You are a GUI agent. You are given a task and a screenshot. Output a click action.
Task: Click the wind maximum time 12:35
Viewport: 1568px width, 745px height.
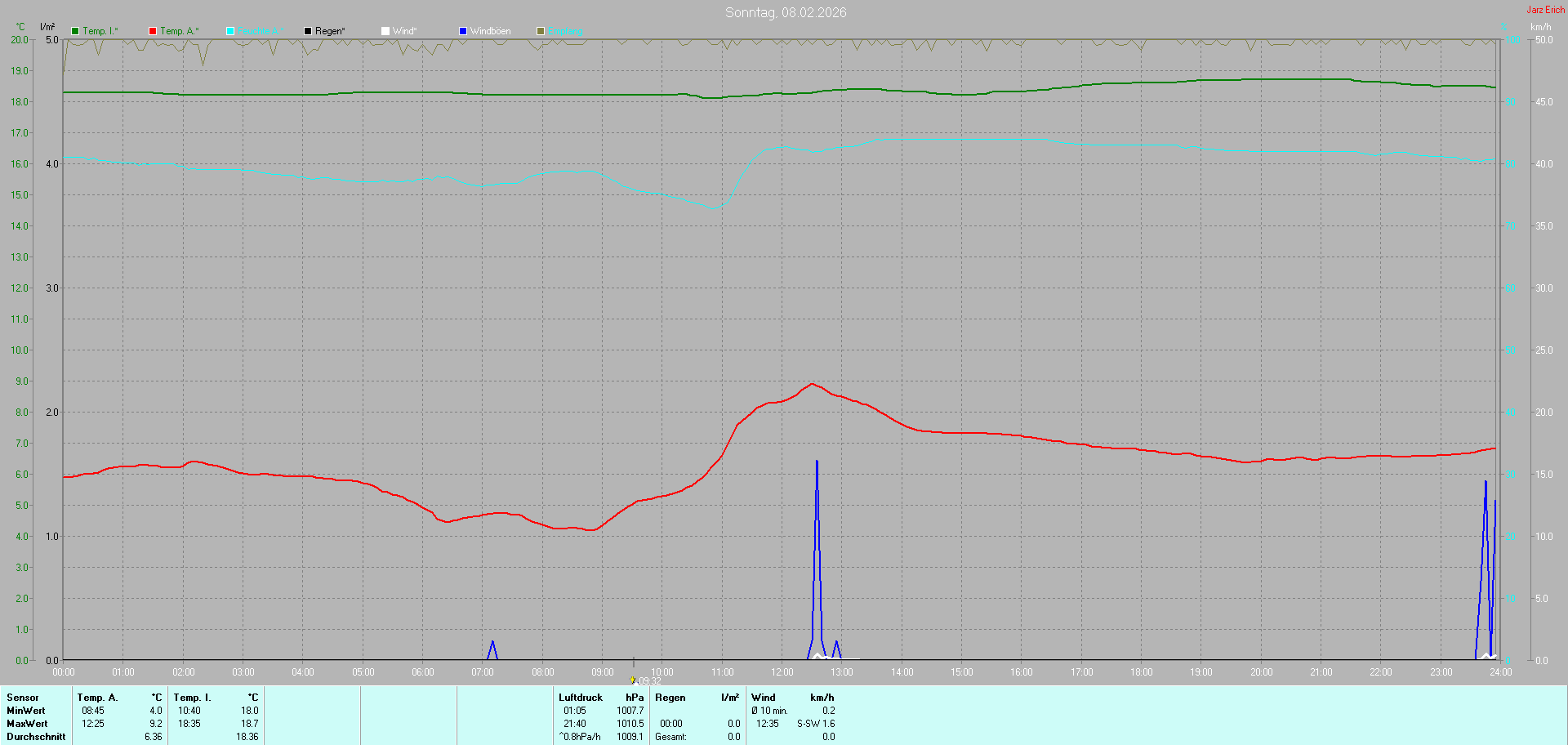click(x=768, y=724)
